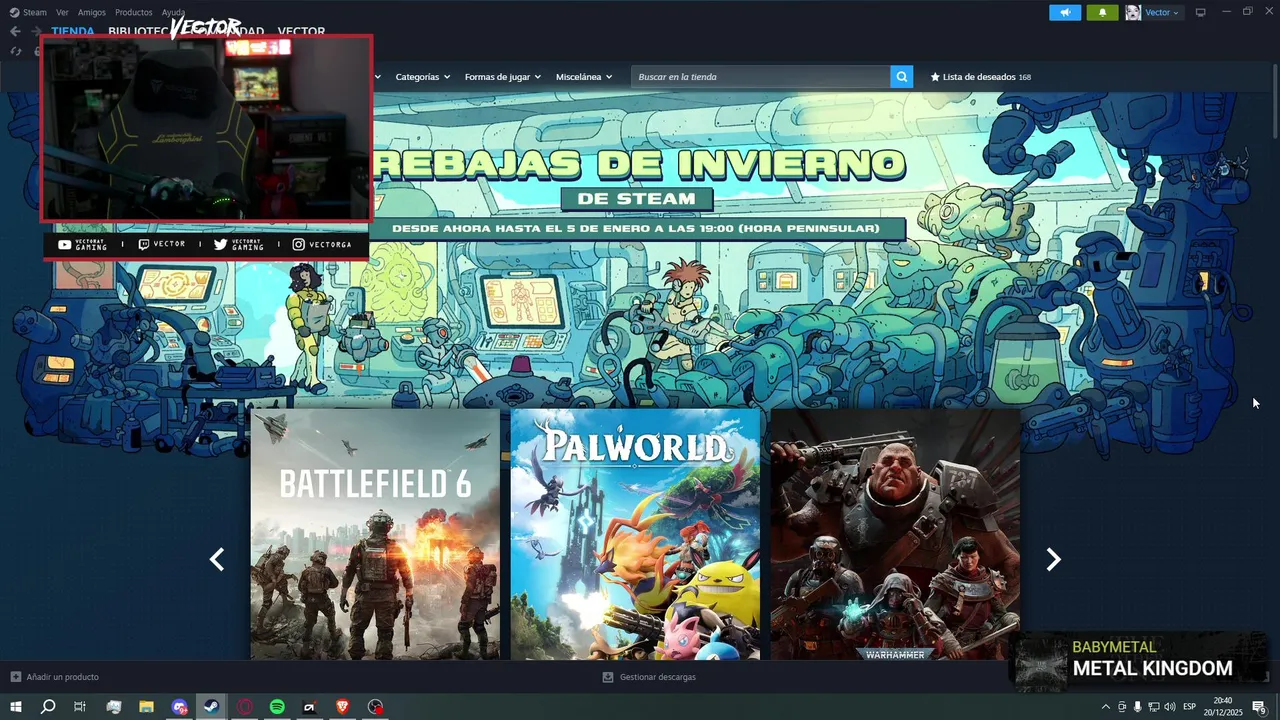
Task: Show previous carousel games arrow
Action: pyautogui.click(x=217, y=560)
